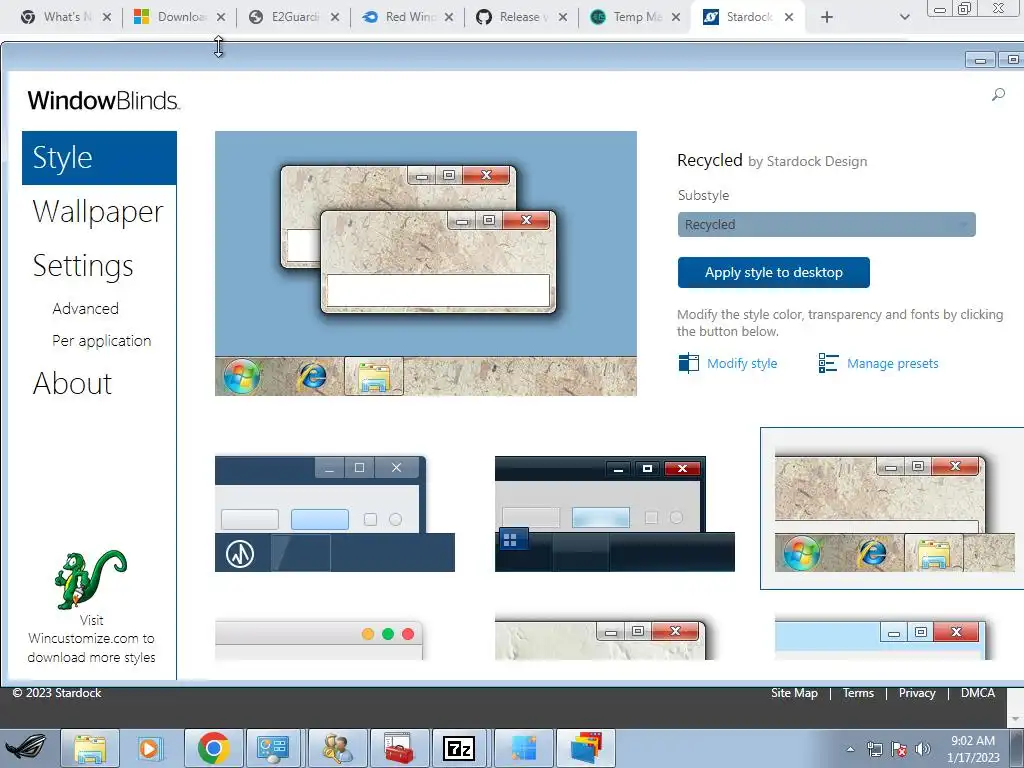Open the WindowBlinds taskbar icon
Viewport: 1024px width, 768px height.
pos(586,748)
